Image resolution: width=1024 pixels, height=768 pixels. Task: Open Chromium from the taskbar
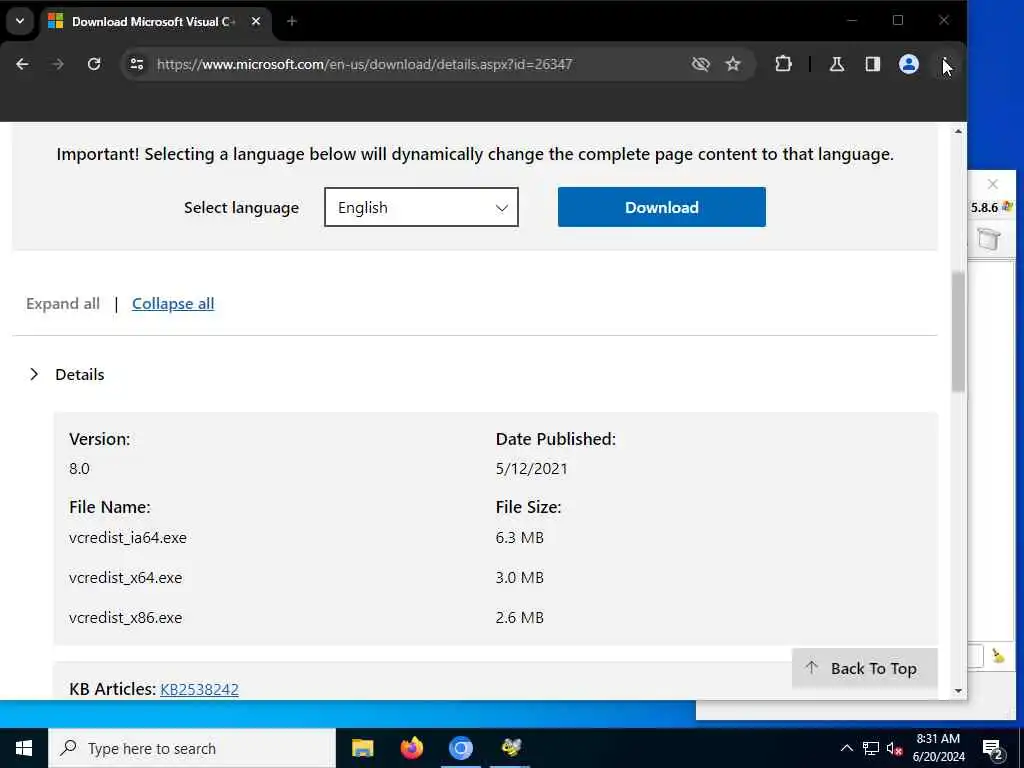tap(460, 748)
